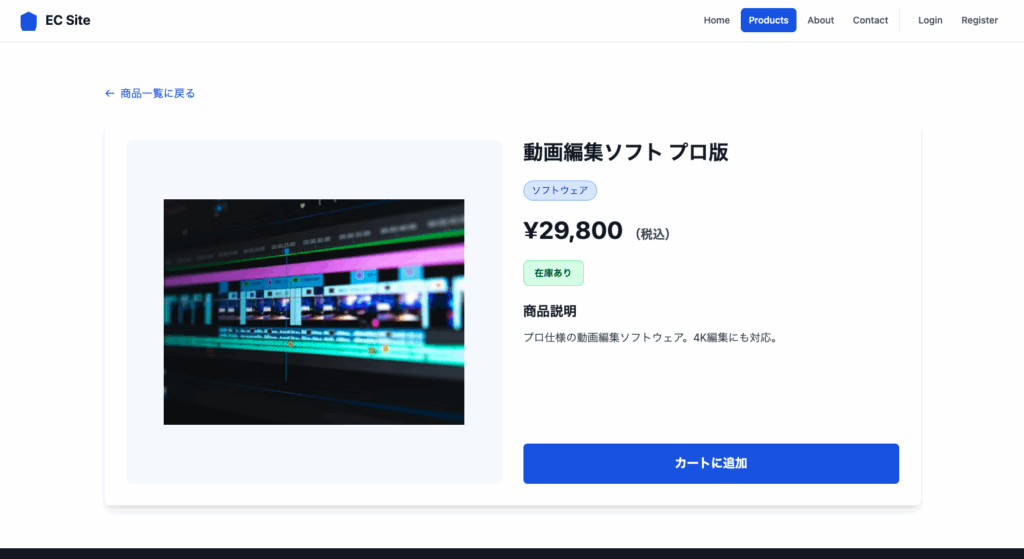Click the green 在庫あり stock badge
1024x559 pixels.
553,273
